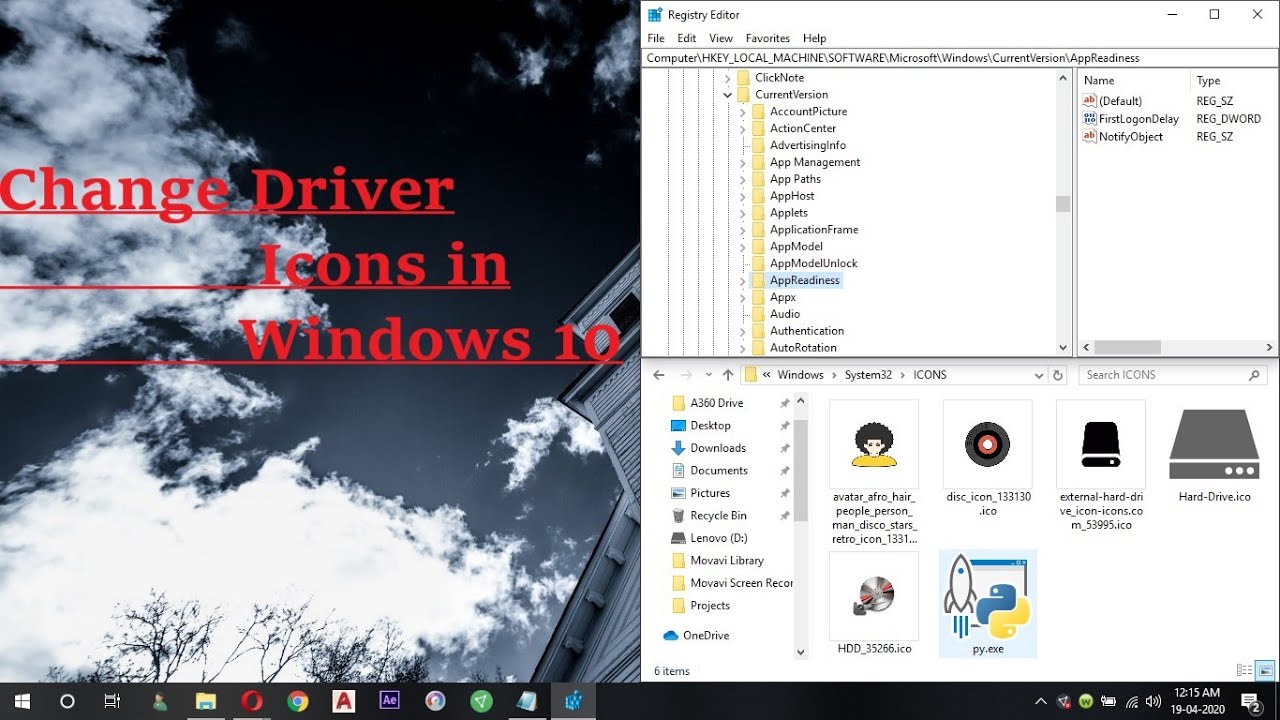Open the Windows Start menu
This screenshot has height=720, width=1280.
[22, 701]
